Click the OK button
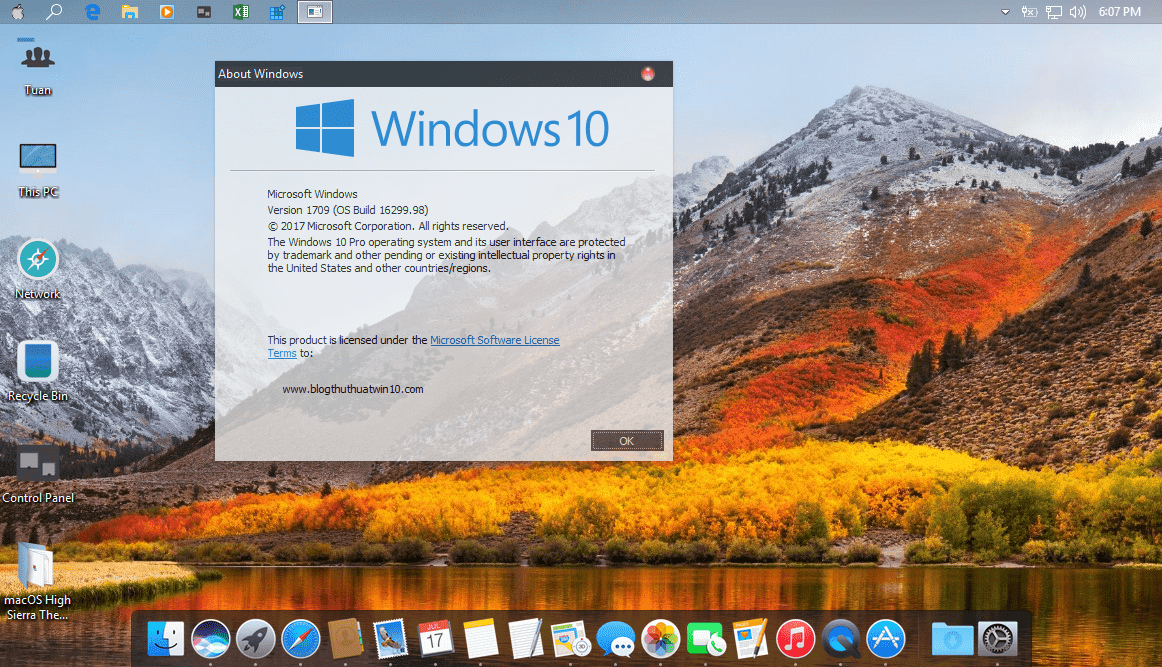This screenshot has height=667, width=1162. (627, 441)
